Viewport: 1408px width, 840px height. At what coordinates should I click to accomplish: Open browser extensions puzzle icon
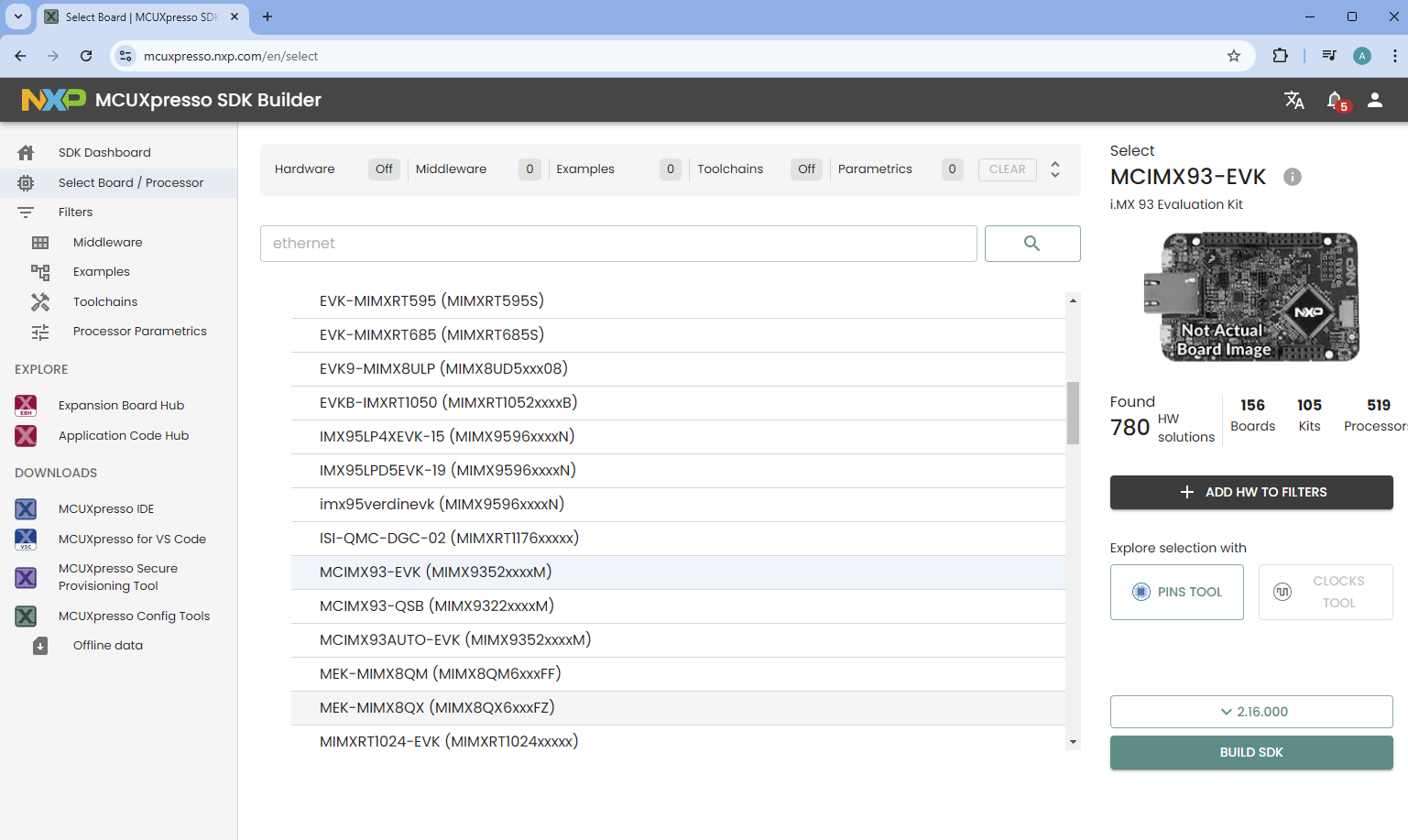pyautogui.click(x=1281, y=56)
